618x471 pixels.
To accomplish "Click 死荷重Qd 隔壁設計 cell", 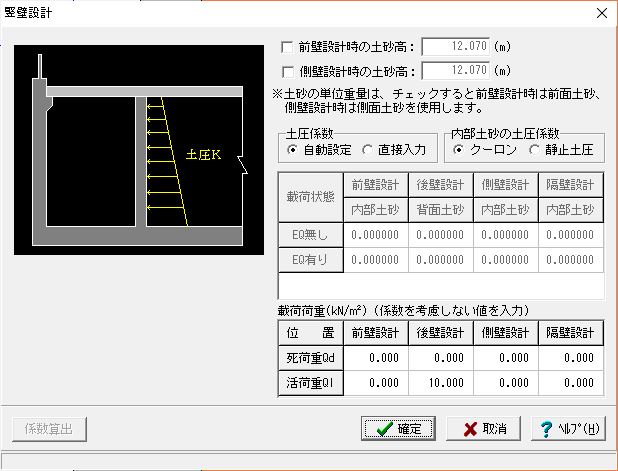I will pos(571,358).
